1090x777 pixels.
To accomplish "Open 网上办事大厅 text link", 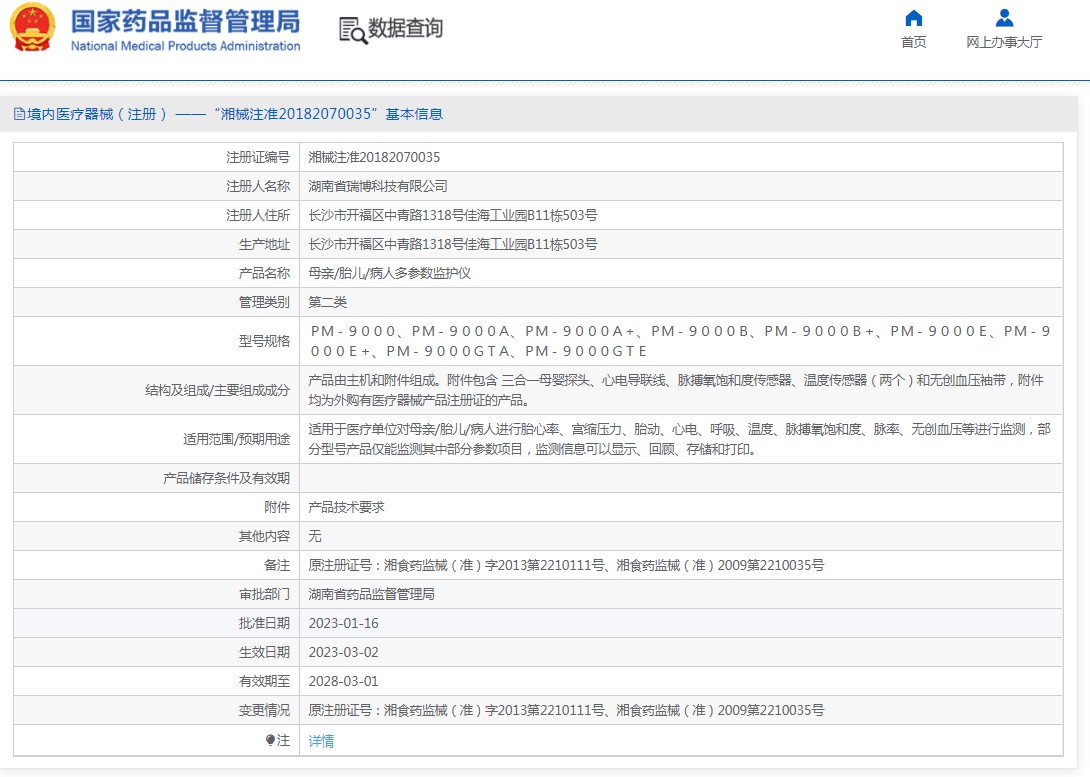I will (1004, 42).
